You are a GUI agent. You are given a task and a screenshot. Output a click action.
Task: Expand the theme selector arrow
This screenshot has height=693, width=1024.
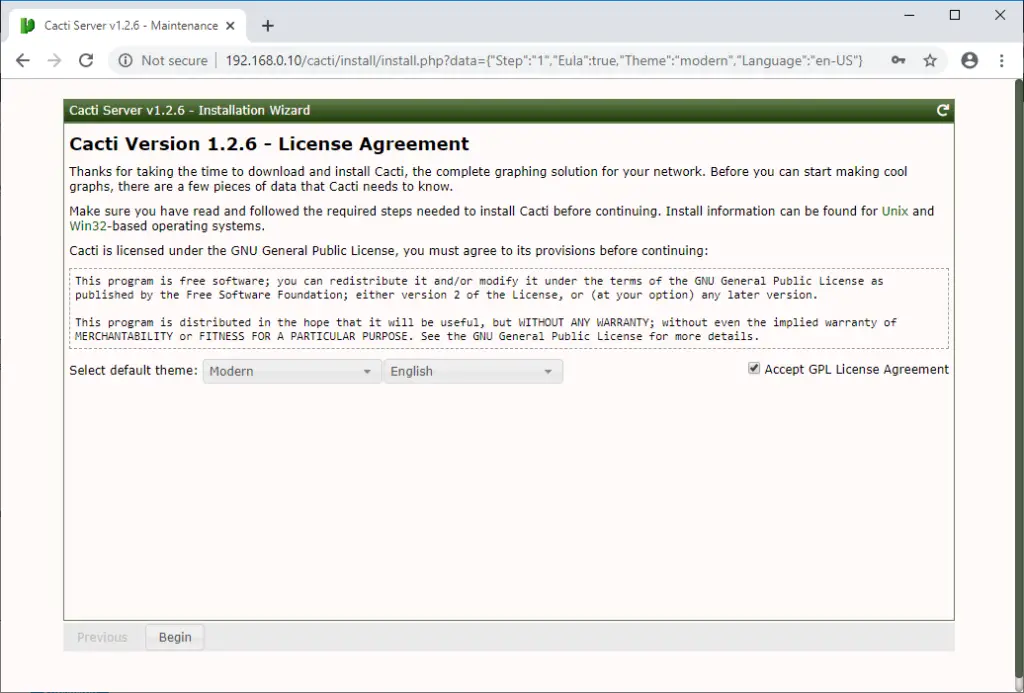point(365,371)
